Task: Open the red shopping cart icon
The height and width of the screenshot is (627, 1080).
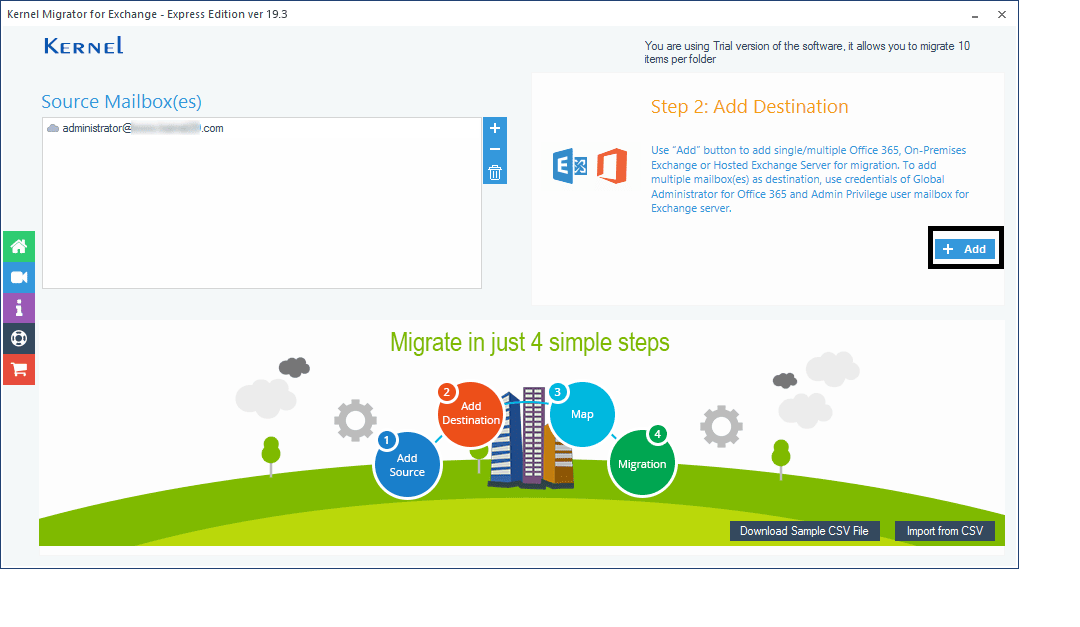Action: coord(19,370)
